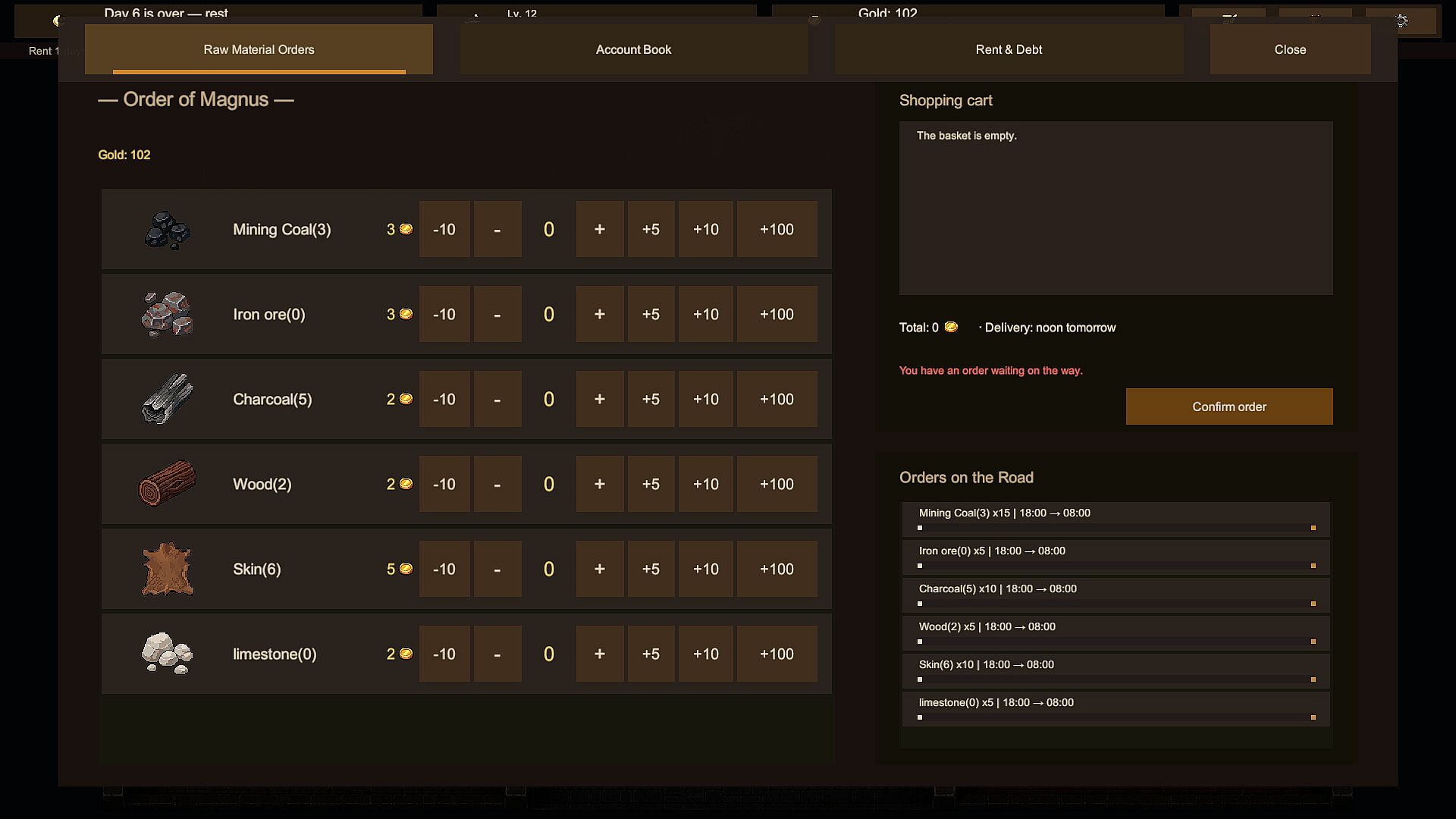Click the Charcoal item icon
Screen dimensions: 1456x819
(x=168, y=399)
